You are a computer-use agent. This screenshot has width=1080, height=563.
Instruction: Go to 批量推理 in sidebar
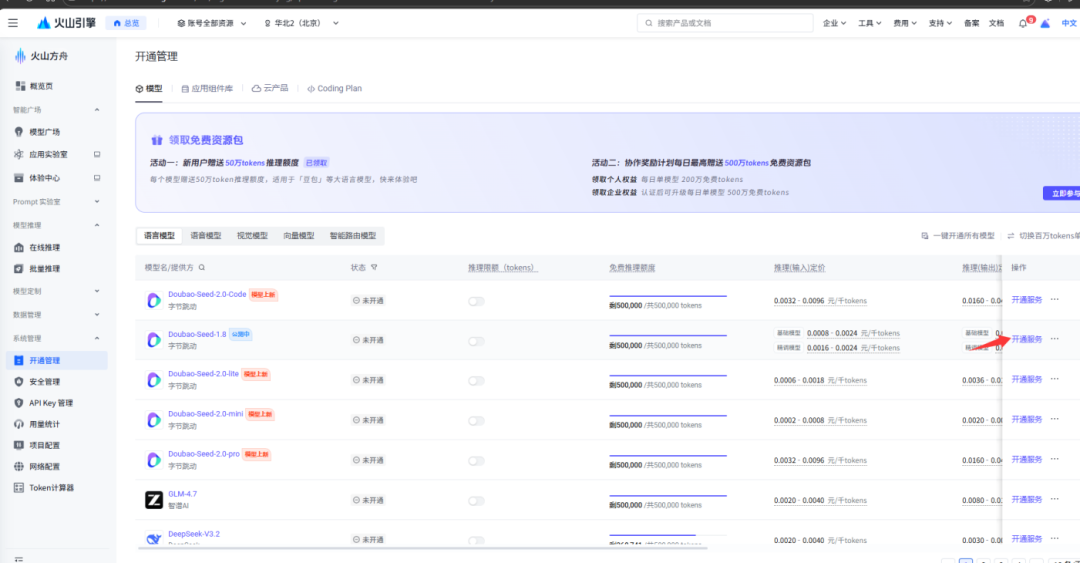click(x=44, y=269)
